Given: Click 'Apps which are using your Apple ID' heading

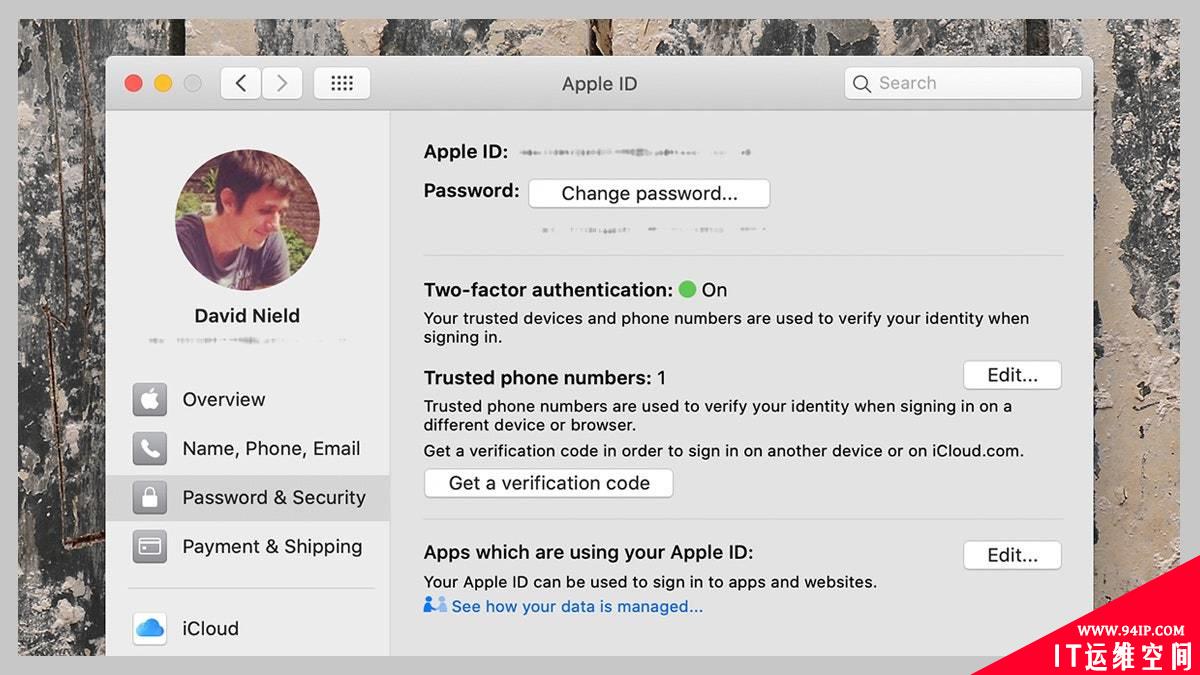Looking at the screenshot, I should click(x=588, y=552).
